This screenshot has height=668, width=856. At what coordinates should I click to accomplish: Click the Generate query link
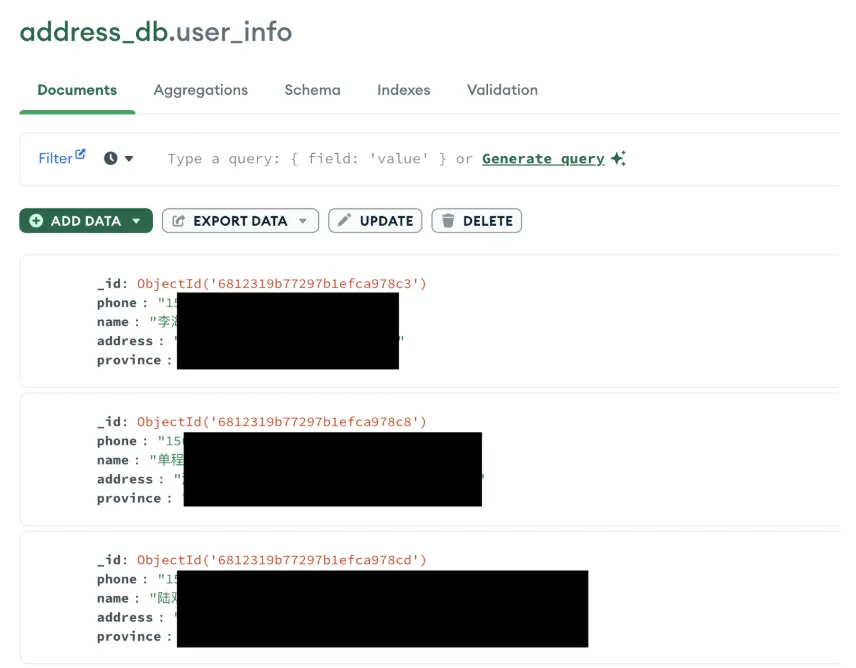tap(543, 159)
